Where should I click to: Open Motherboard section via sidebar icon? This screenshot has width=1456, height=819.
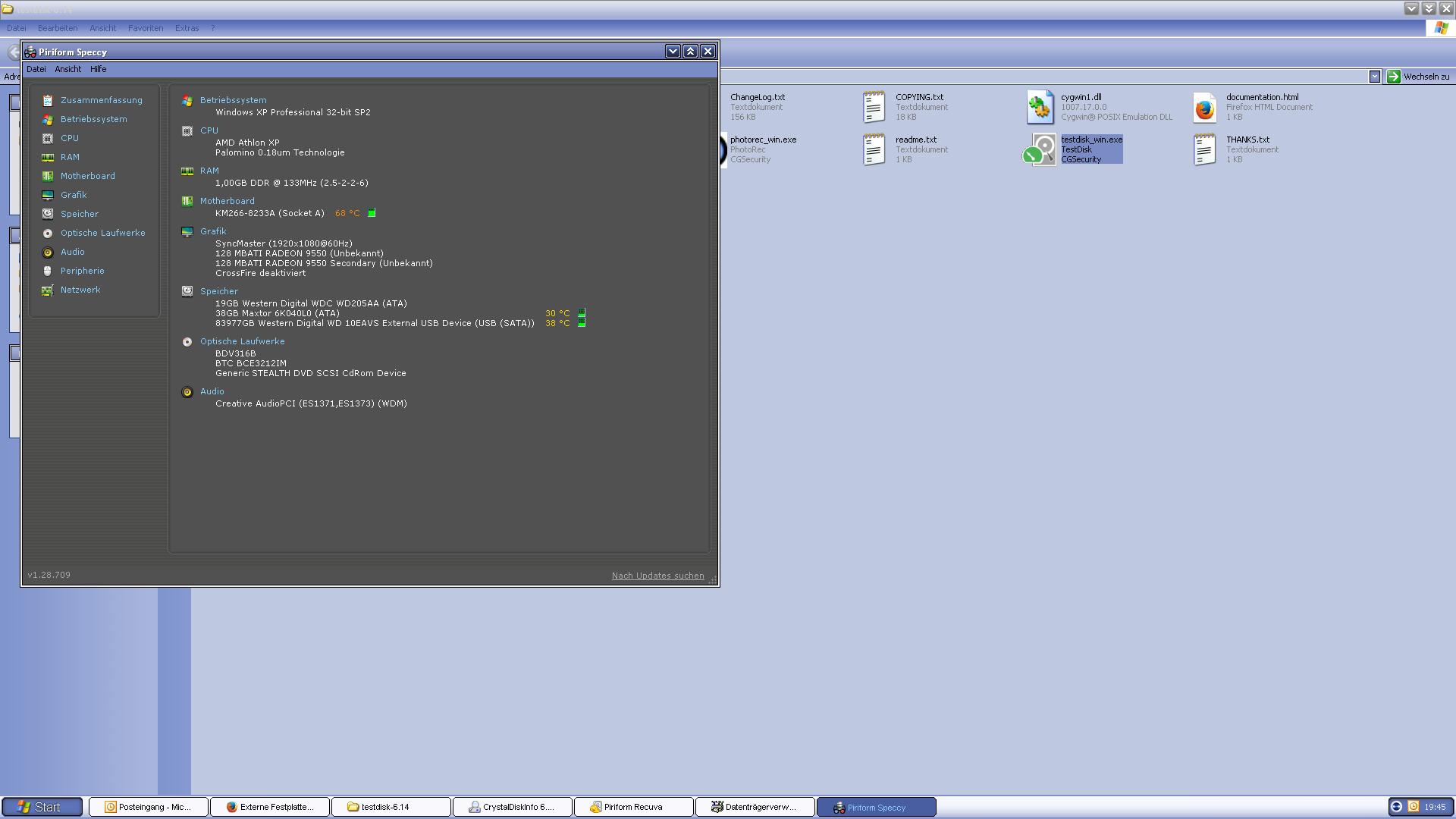pyautogui.click(x=48, y=176)
